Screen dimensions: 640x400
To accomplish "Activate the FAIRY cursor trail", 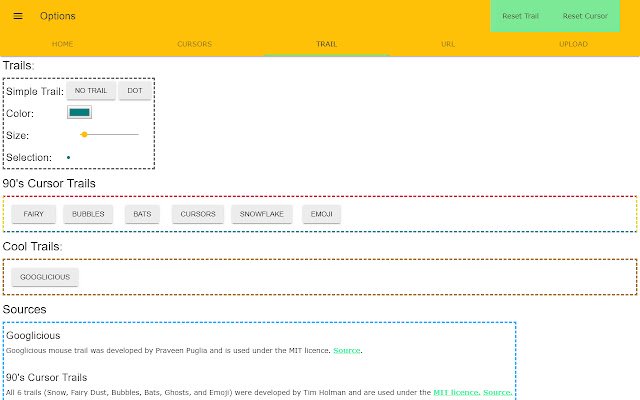I will [33, 214].
